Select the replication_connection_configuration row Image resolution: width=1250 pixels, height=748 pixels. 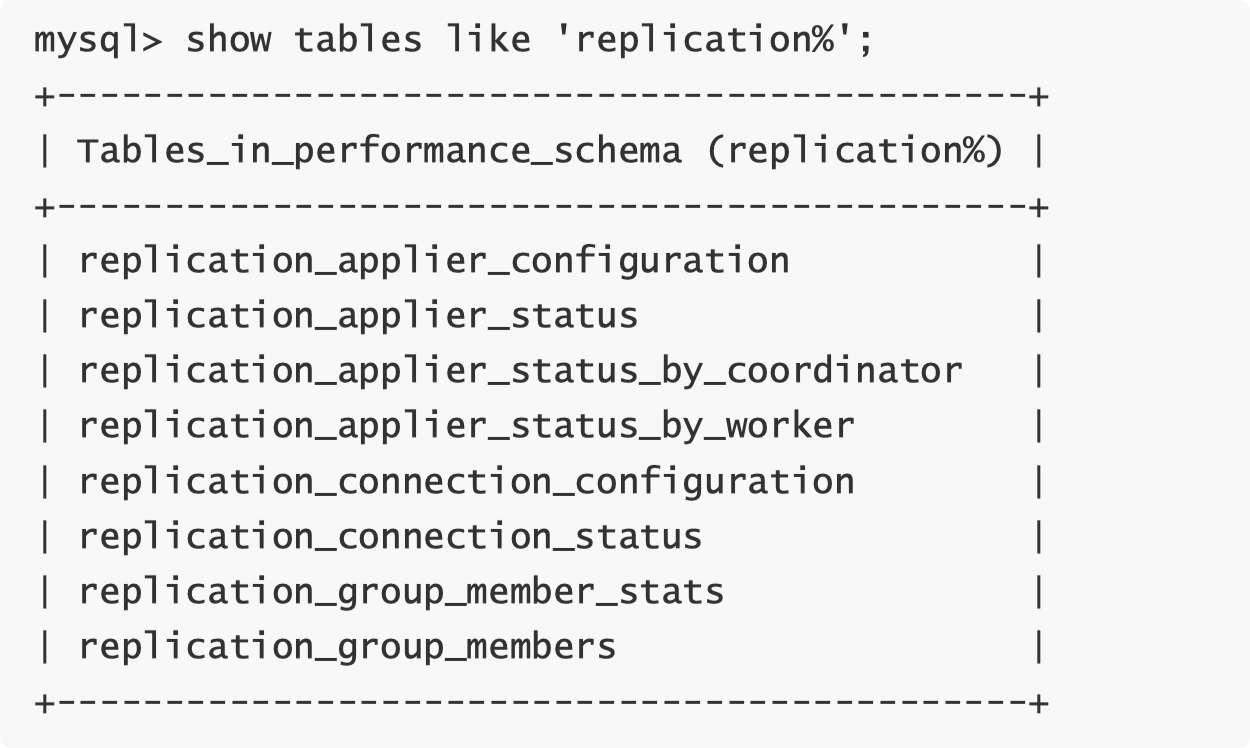click(466, 481)
